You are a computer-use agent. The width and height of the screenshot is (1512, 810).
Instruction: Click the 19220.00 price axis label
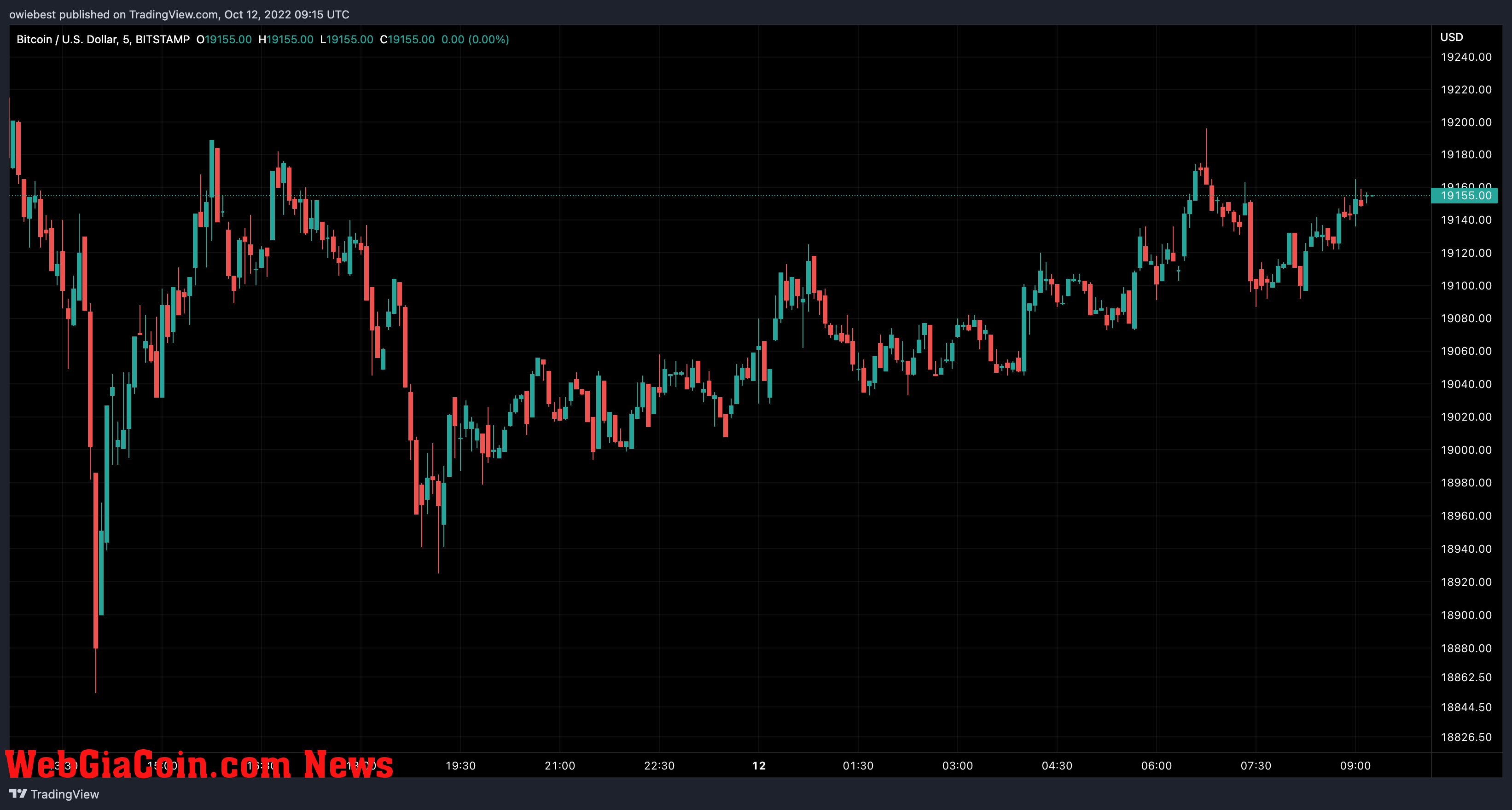point(1465,89)
